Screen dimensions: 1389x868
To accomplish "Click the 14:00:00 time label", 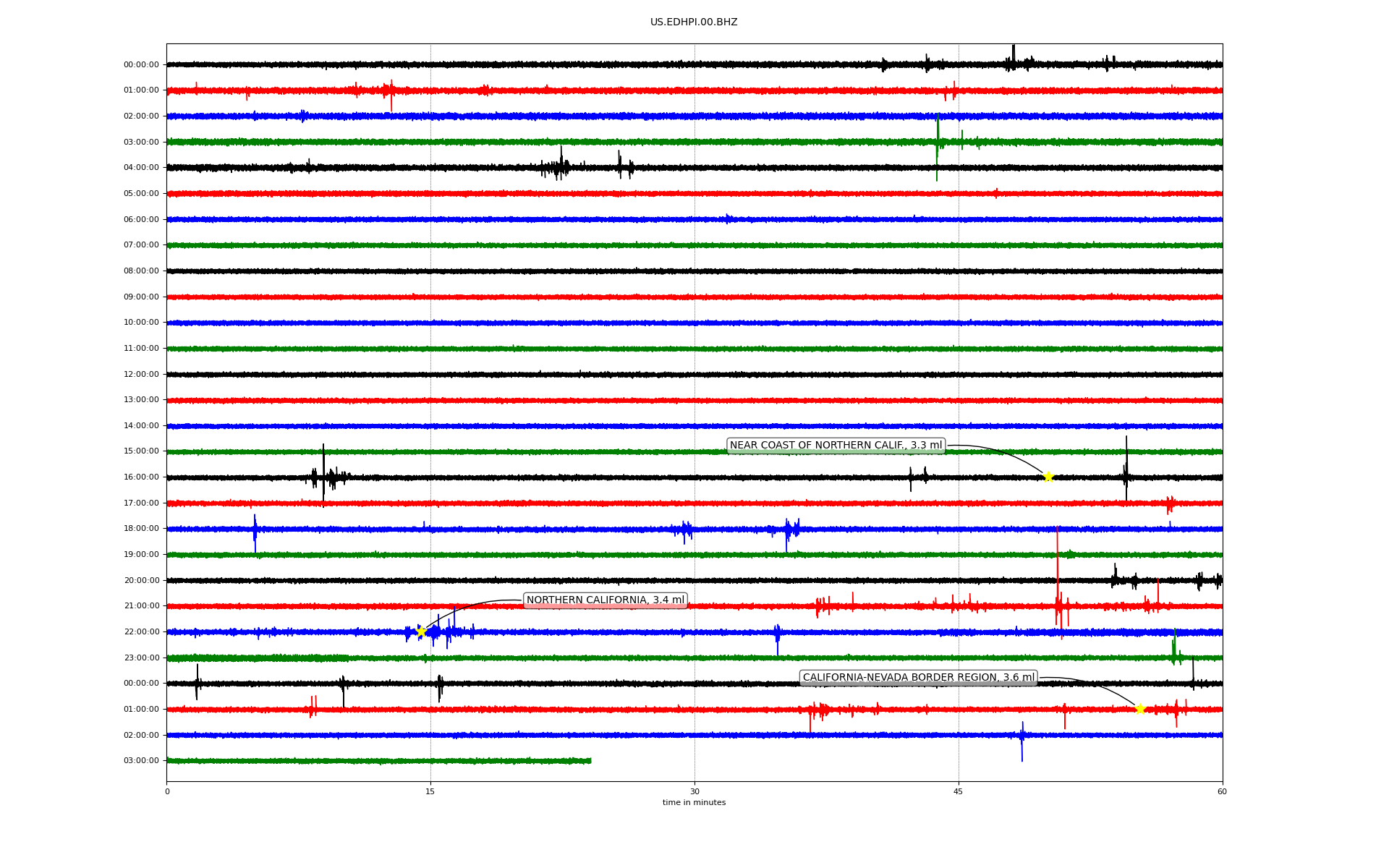I will click(141, 426).
